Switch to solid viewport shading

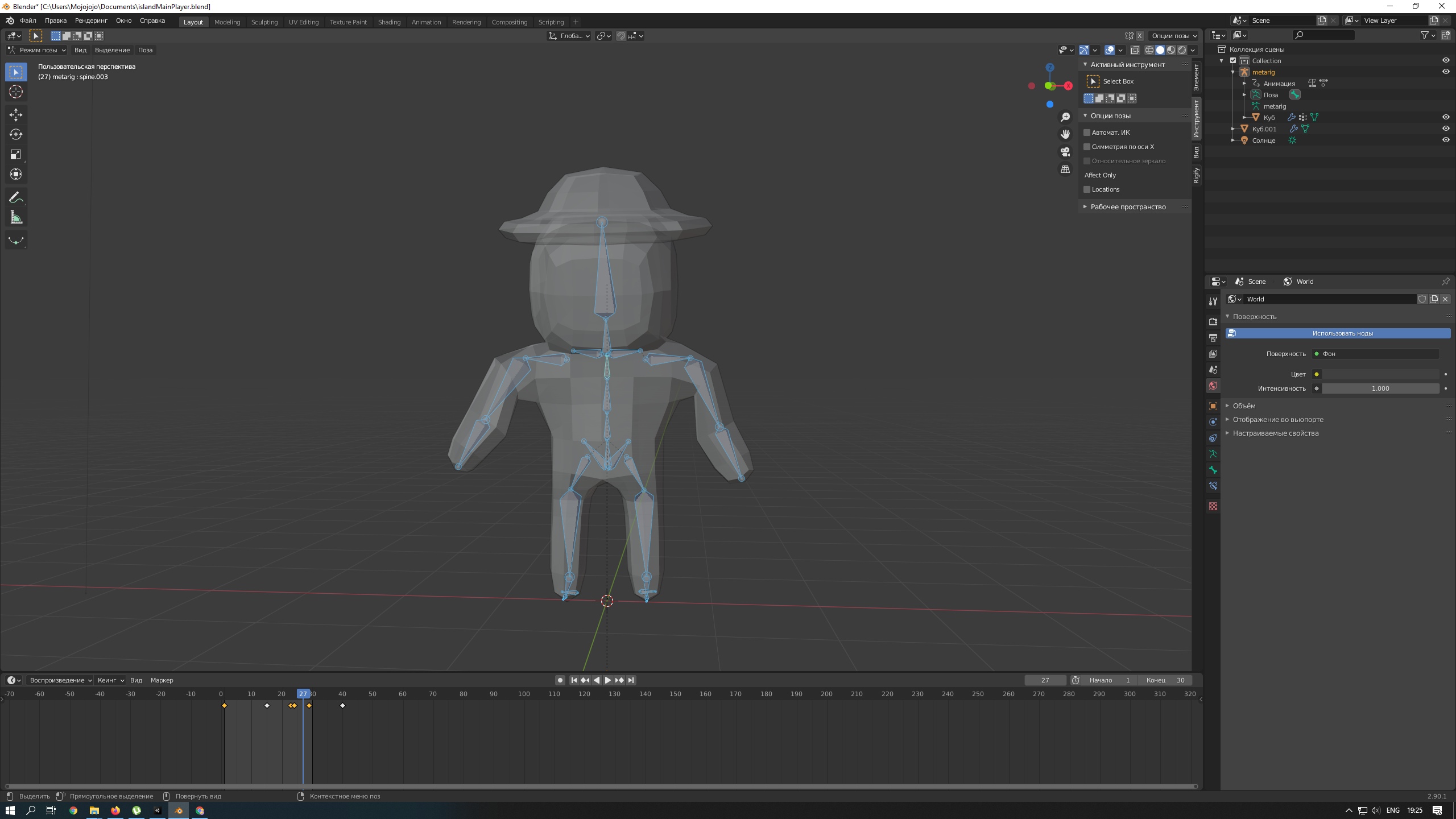tap(1160, 50)
